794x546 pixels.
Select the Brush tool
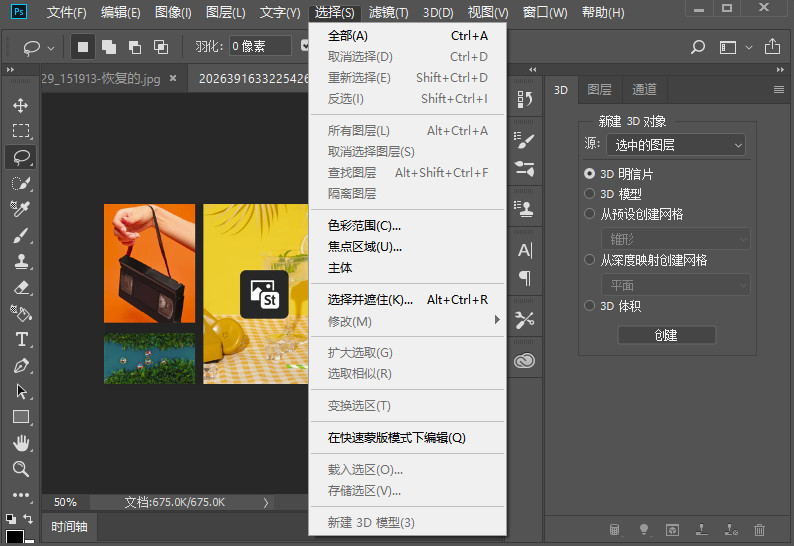(x=20, y=236)
